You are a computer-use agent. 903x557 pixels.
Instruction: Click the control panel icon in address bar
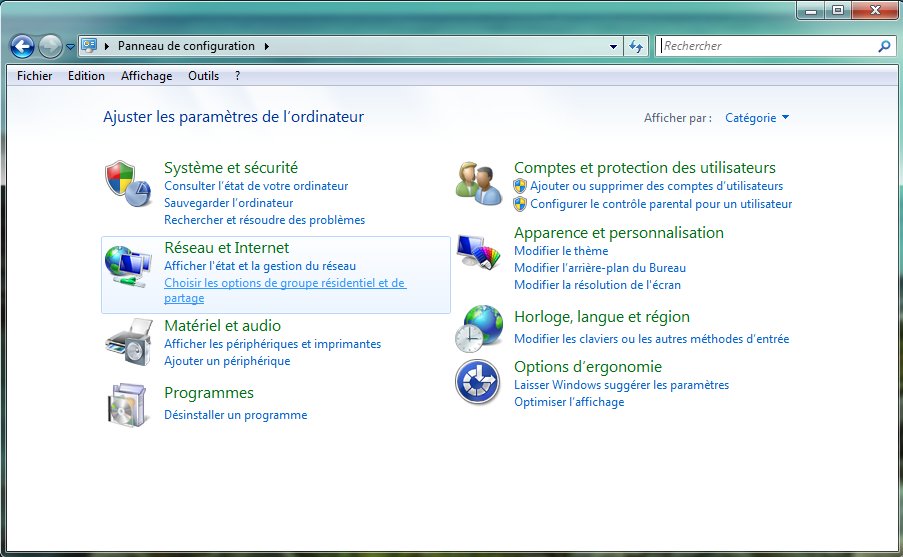pos(89,46)
